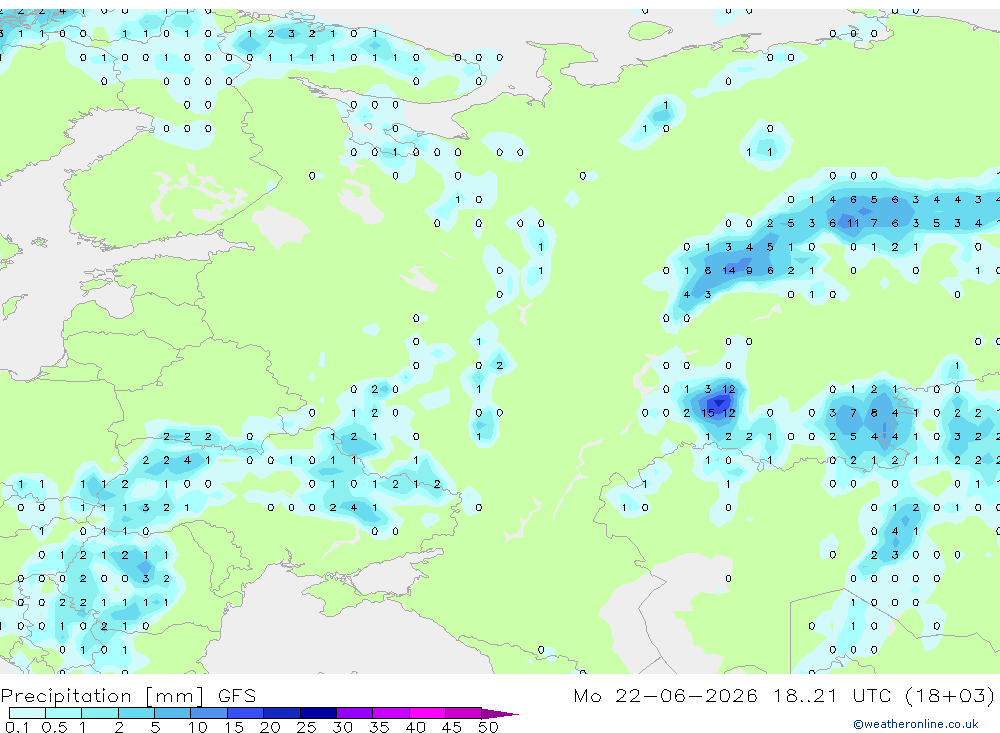
Task: Select the 35 to 40 mm legend swatch
Action: 390,713
